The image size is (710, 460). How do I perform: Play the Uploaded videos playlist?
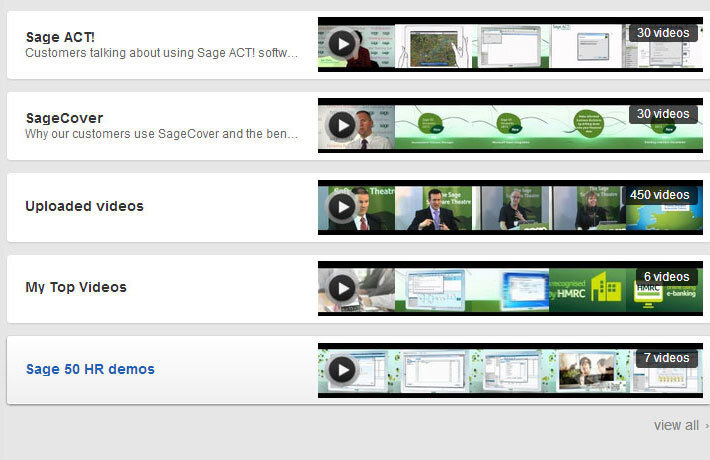point(342,206)
